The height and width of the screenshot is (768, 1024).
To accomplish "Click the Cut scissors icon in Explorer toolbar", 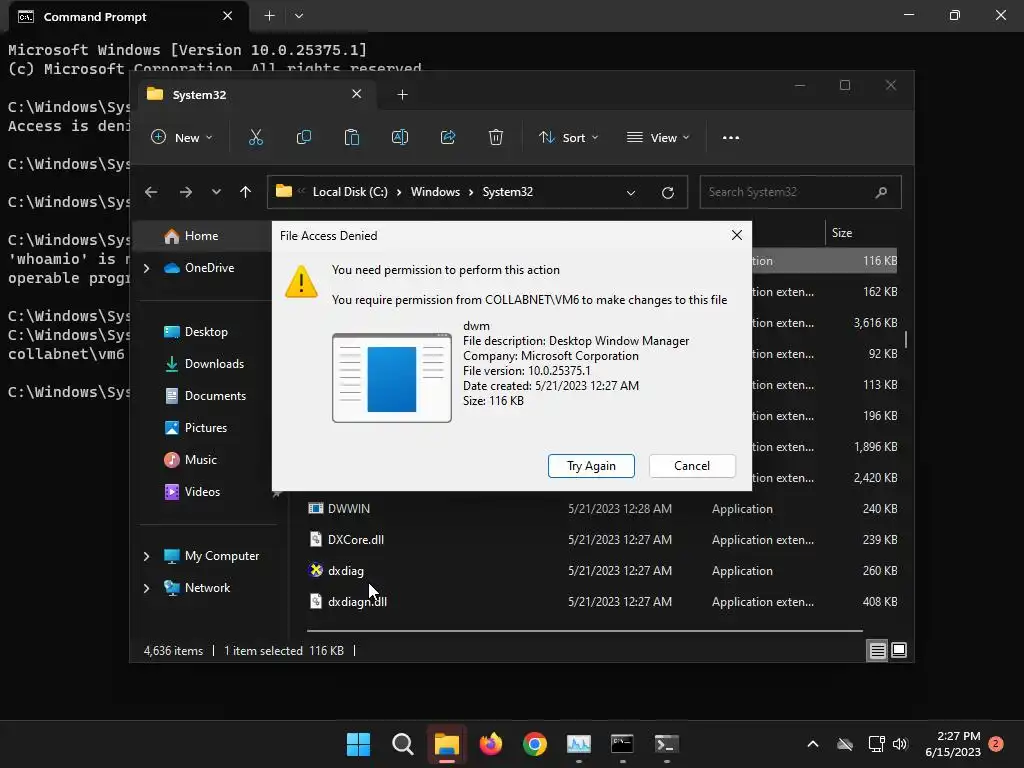I will [255, 138].
